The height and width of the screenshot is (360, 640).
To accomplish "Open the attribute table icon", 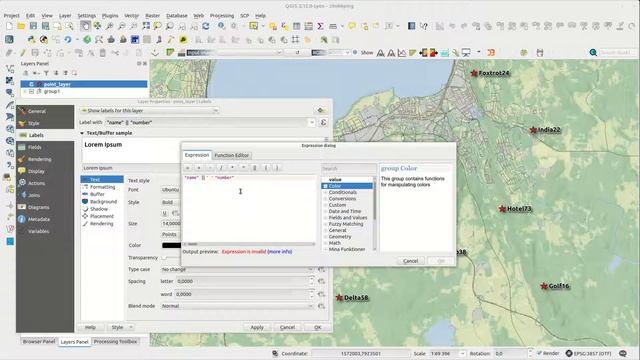I will pos(297,26).
